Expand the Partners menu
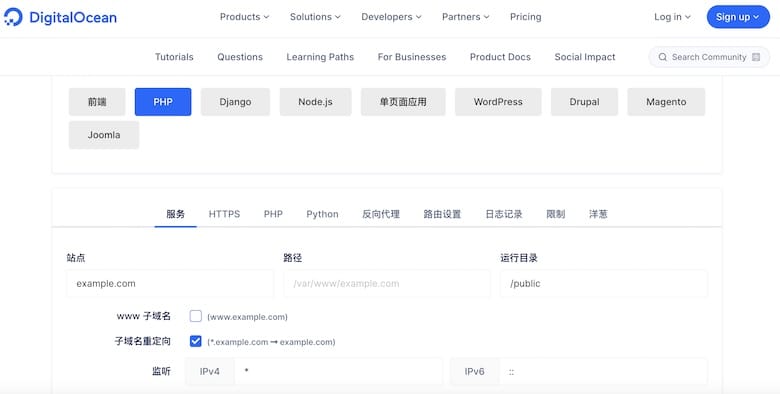Viewport: 780px width, 394px height. tap(466, 17)
